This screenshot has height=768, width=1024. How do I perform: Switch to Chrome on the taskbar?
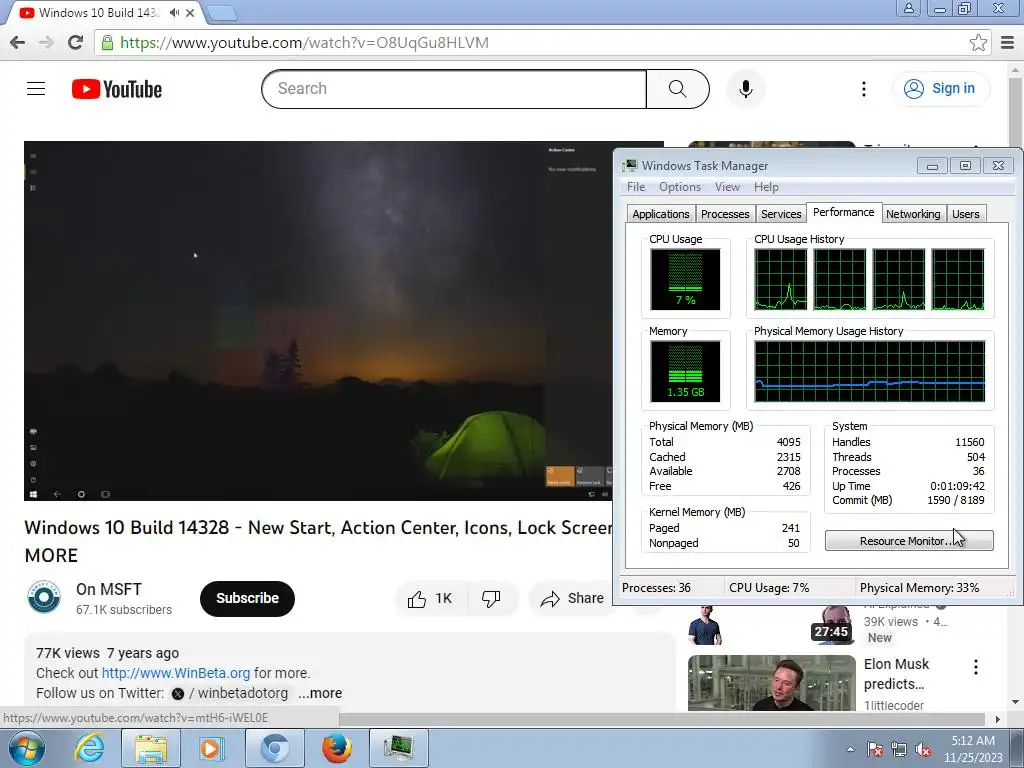click(x=274, y=748)
